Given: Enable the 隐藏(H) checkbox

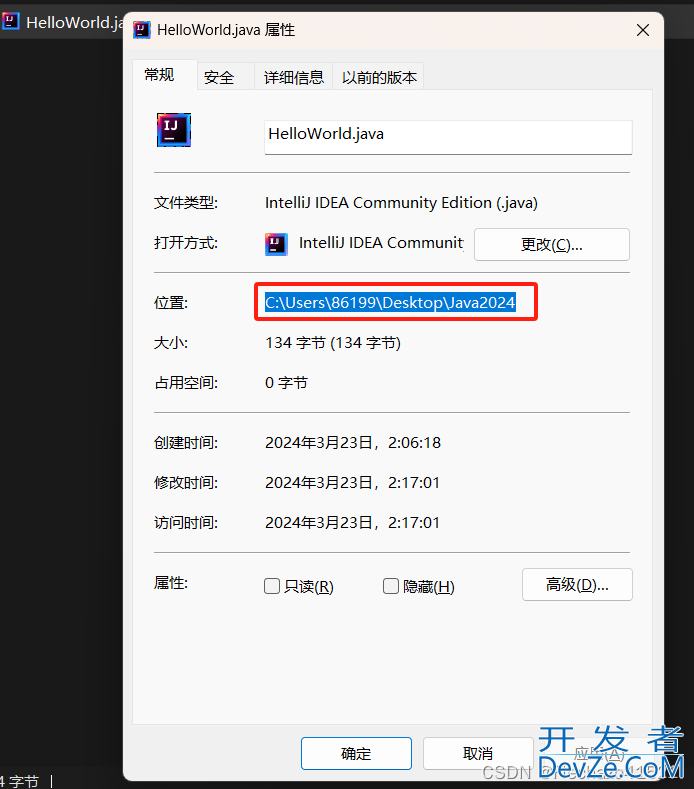Looking at the screenshot, I should click(x=391, y=586).
